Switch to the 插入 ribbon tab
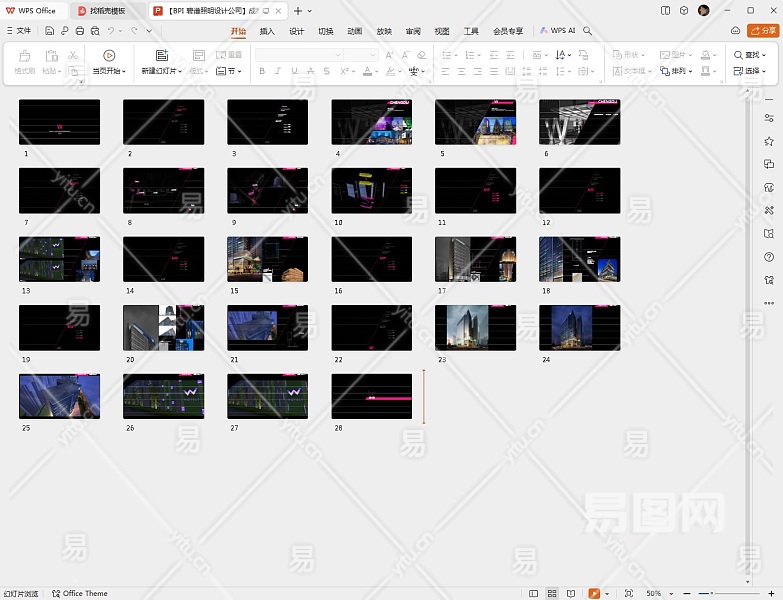The height and width of the screenshot is (600, 783). [267, 31]
